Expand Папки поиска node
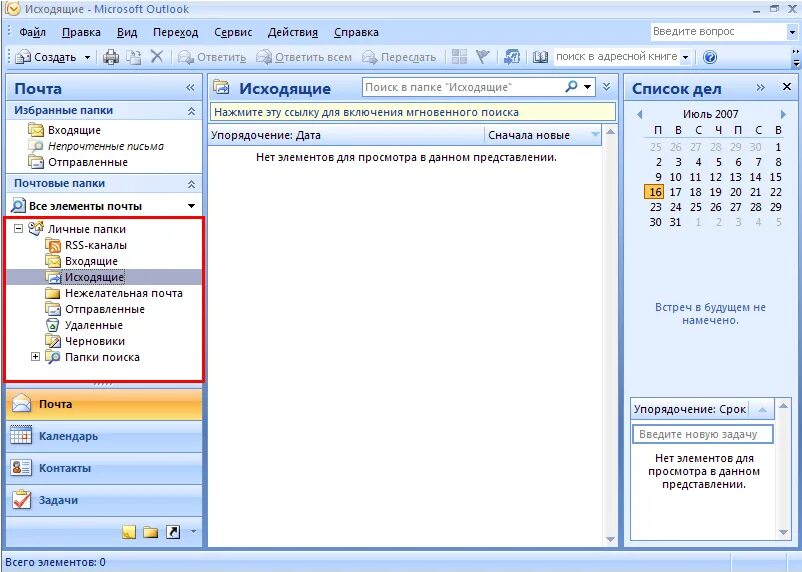Screen dimensions: 802x572 point(35,357)
